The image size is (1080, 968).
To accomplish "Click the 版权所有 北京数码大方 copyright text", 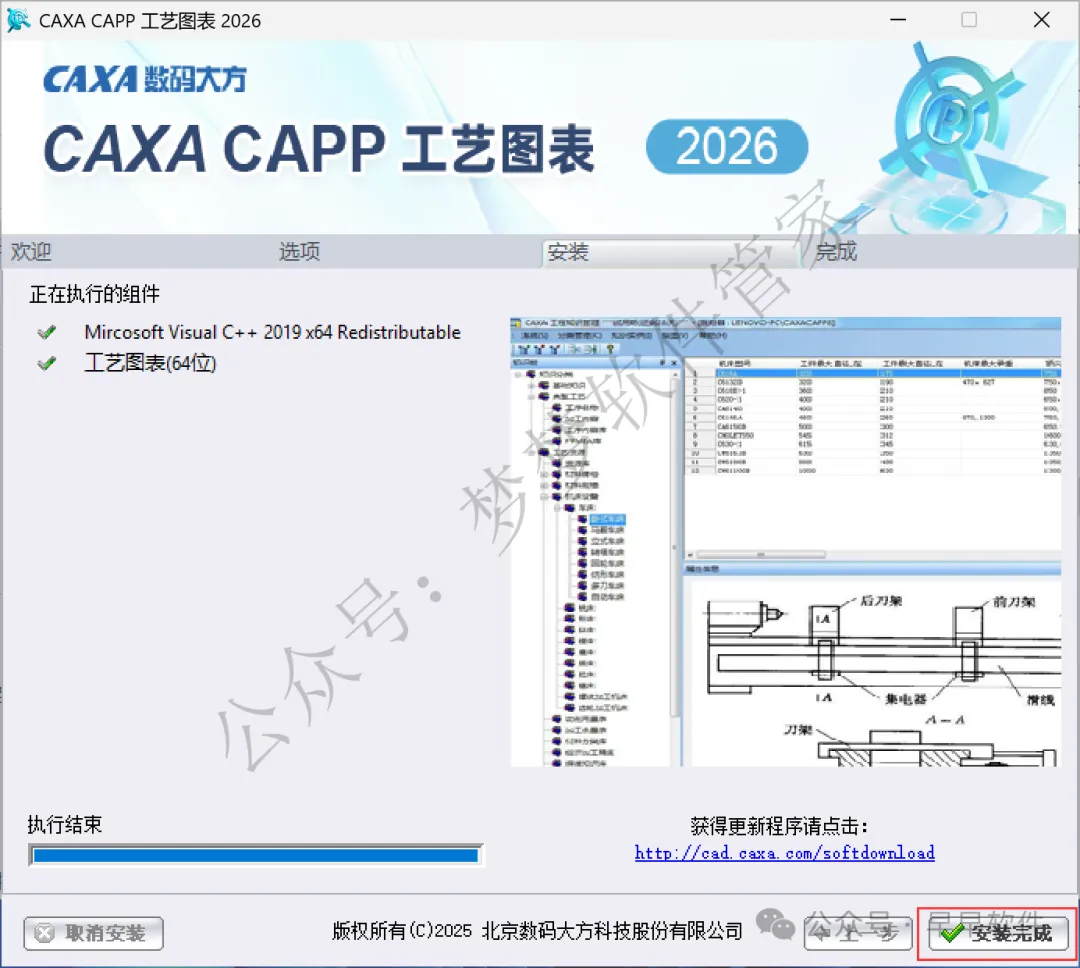I will [537, 931].
